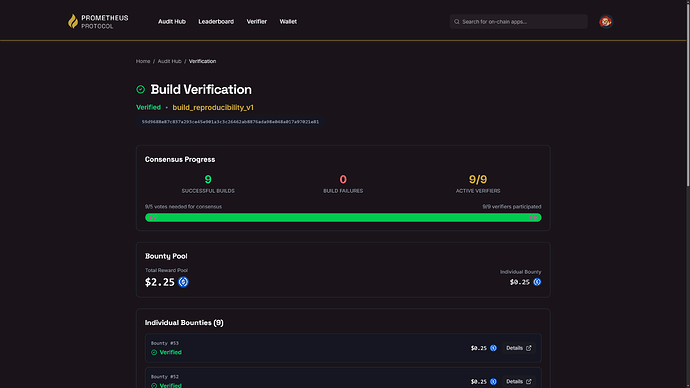
Task: Click the $0.25 amount in Bounty #53 row
Action: (x=479, y=348)
